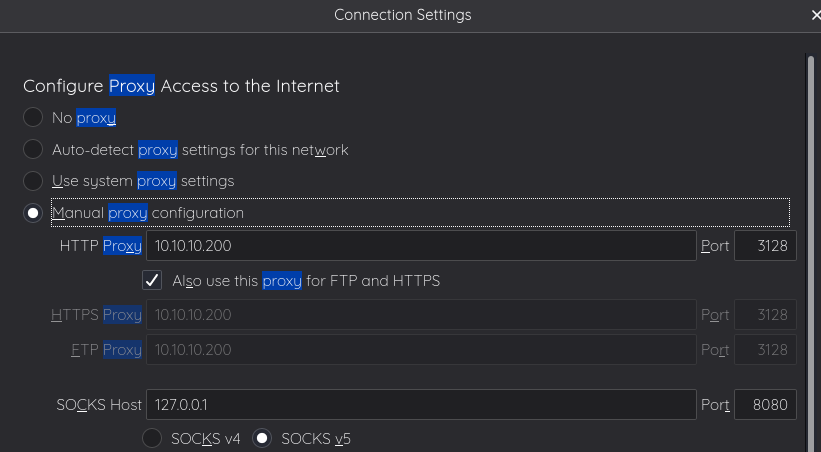
Task: Click the HTTP Proxy label text
Action: (100, 246)
